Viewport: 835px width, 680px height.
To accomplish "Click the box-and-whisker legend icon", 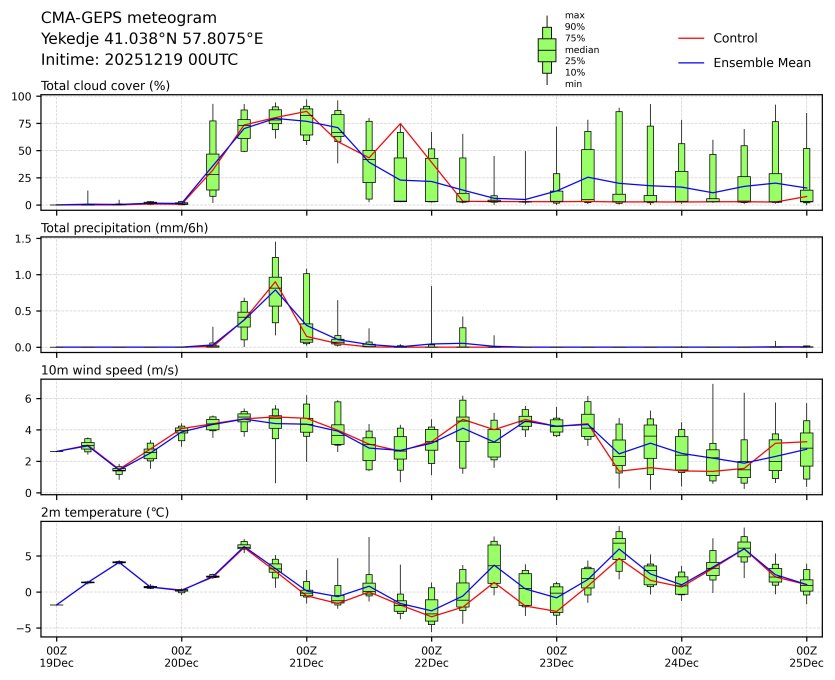I will tap(546, 50).
